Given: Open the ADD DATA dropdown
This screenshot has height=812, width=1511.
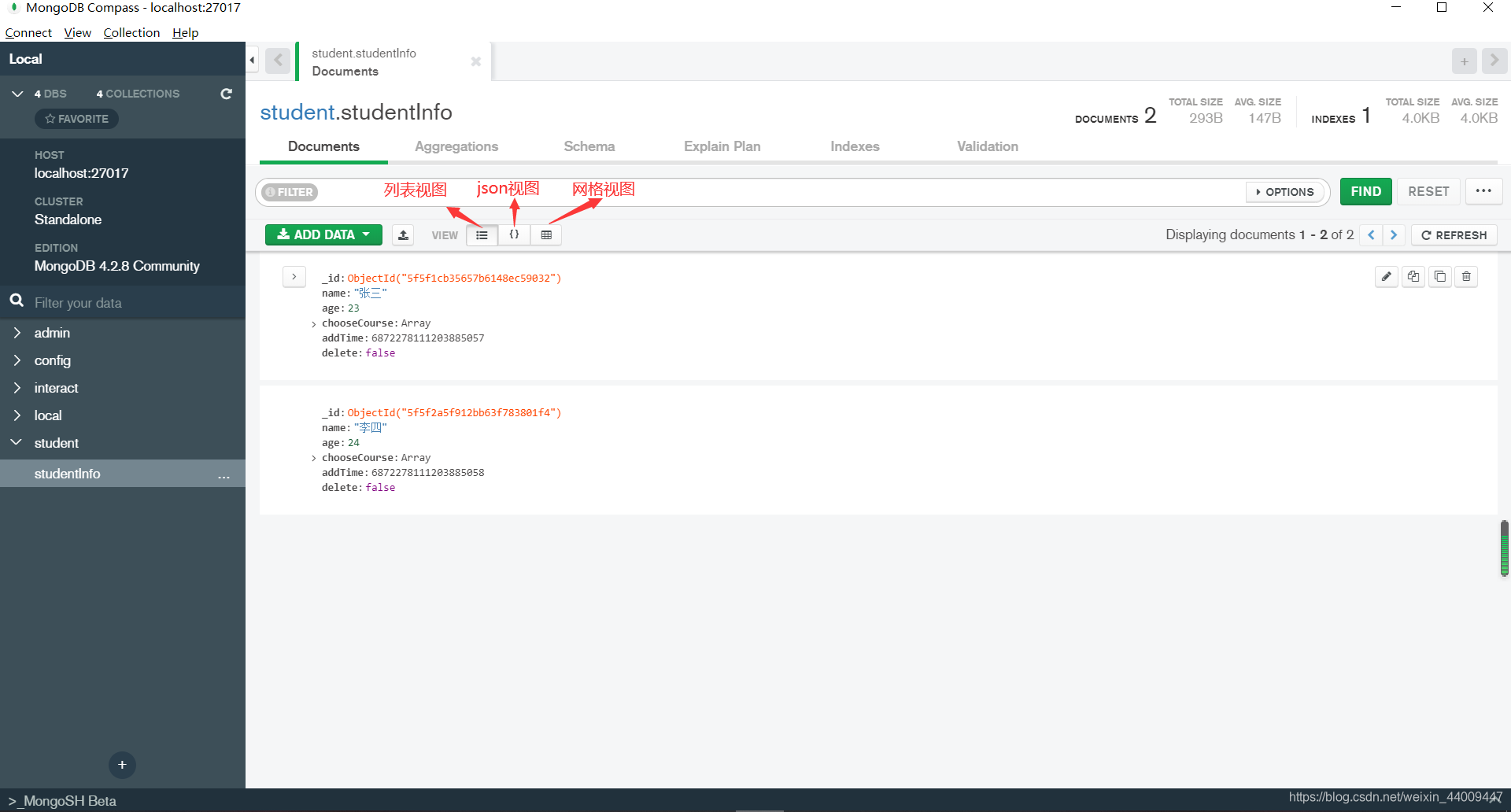Looking at the screenshot, I should tap(323, 234).
